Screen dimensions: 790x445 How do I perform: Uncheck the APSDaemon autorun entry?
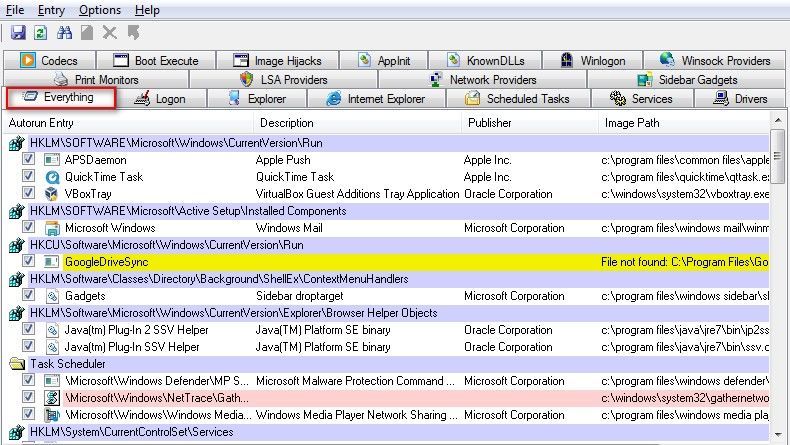28,159
